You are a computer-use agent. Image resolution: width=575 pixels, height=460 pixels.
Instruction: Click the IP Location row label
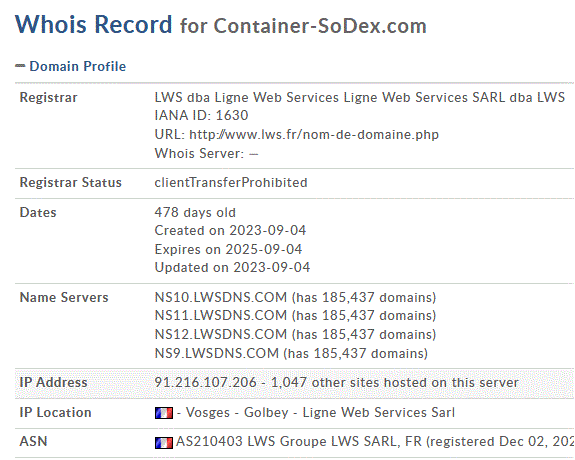55,413
